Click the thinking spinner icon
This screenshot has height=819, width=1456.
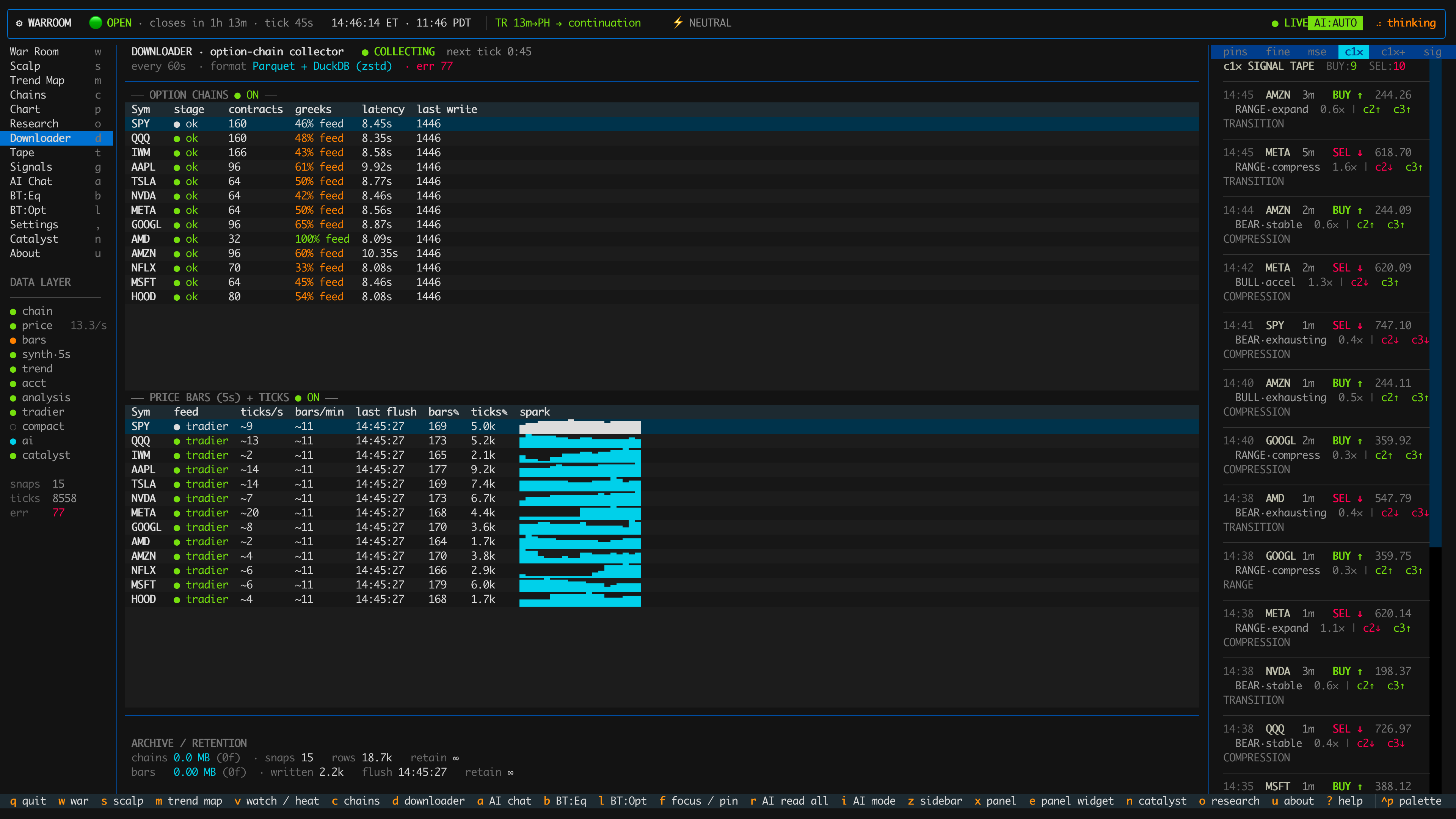coord(1379,23)
